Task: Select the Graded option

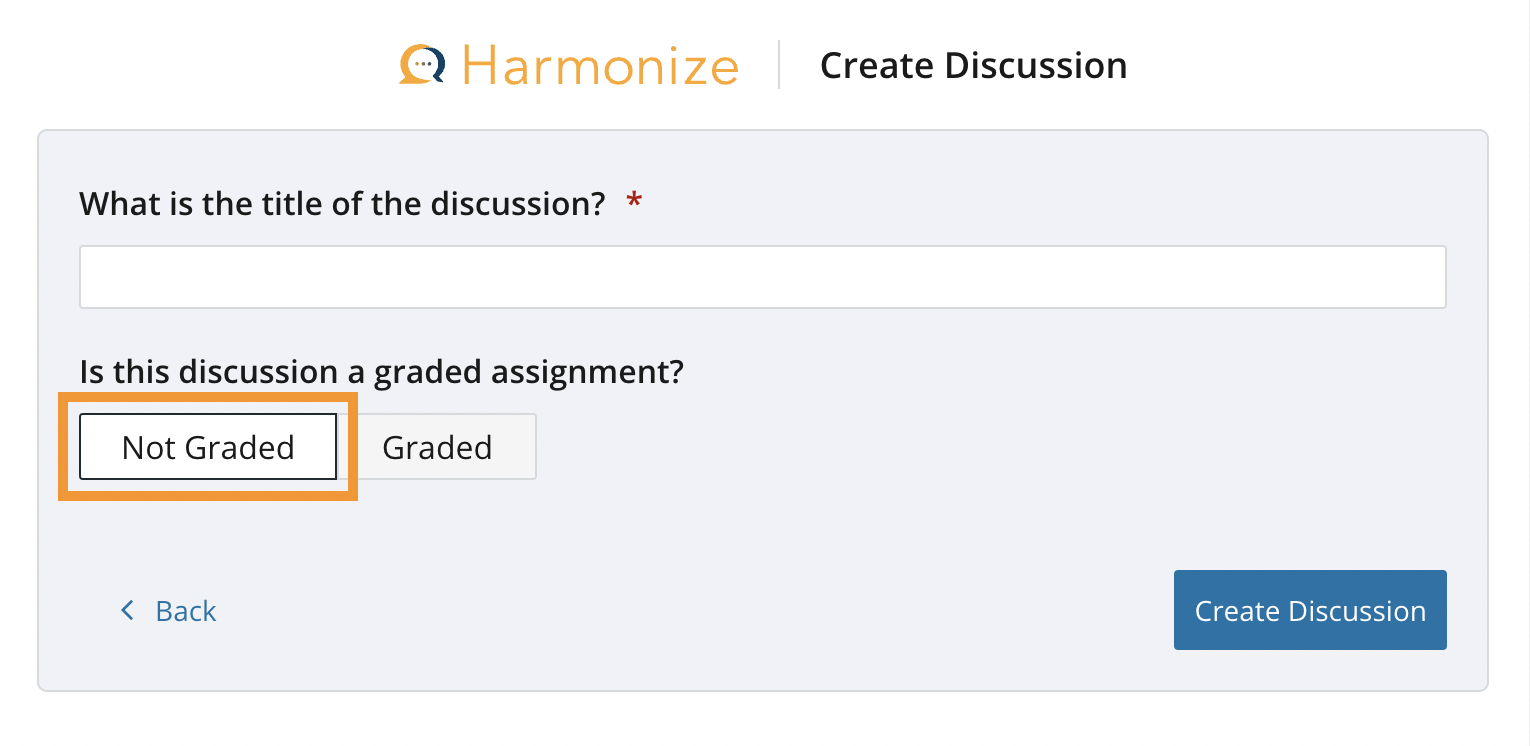Action: [437, 447]
